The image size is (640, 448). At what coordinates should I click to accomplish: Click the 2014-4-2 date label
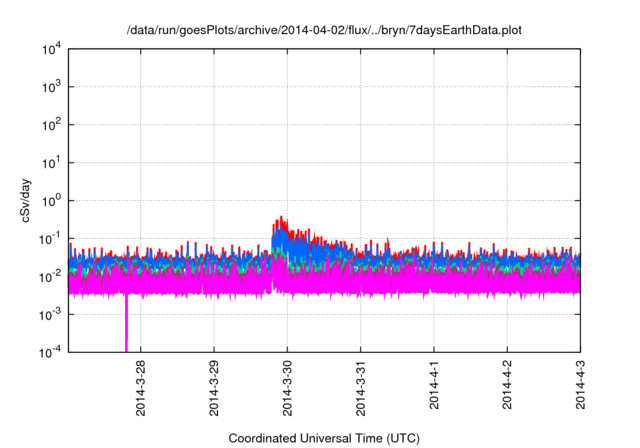pos(507,385)
